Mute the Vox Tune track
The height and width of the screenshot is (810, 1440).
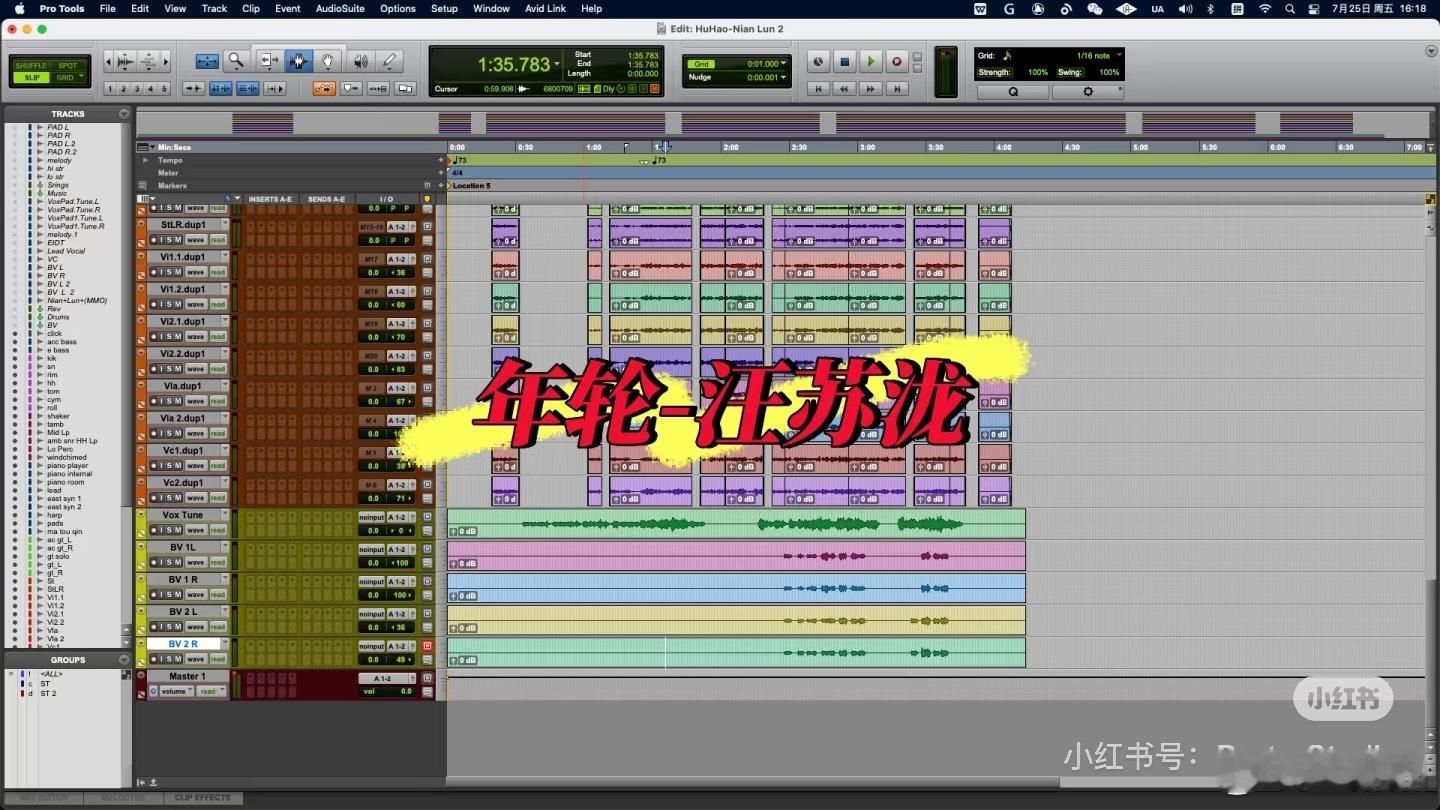pyautogui.click(x=178, y=530)
